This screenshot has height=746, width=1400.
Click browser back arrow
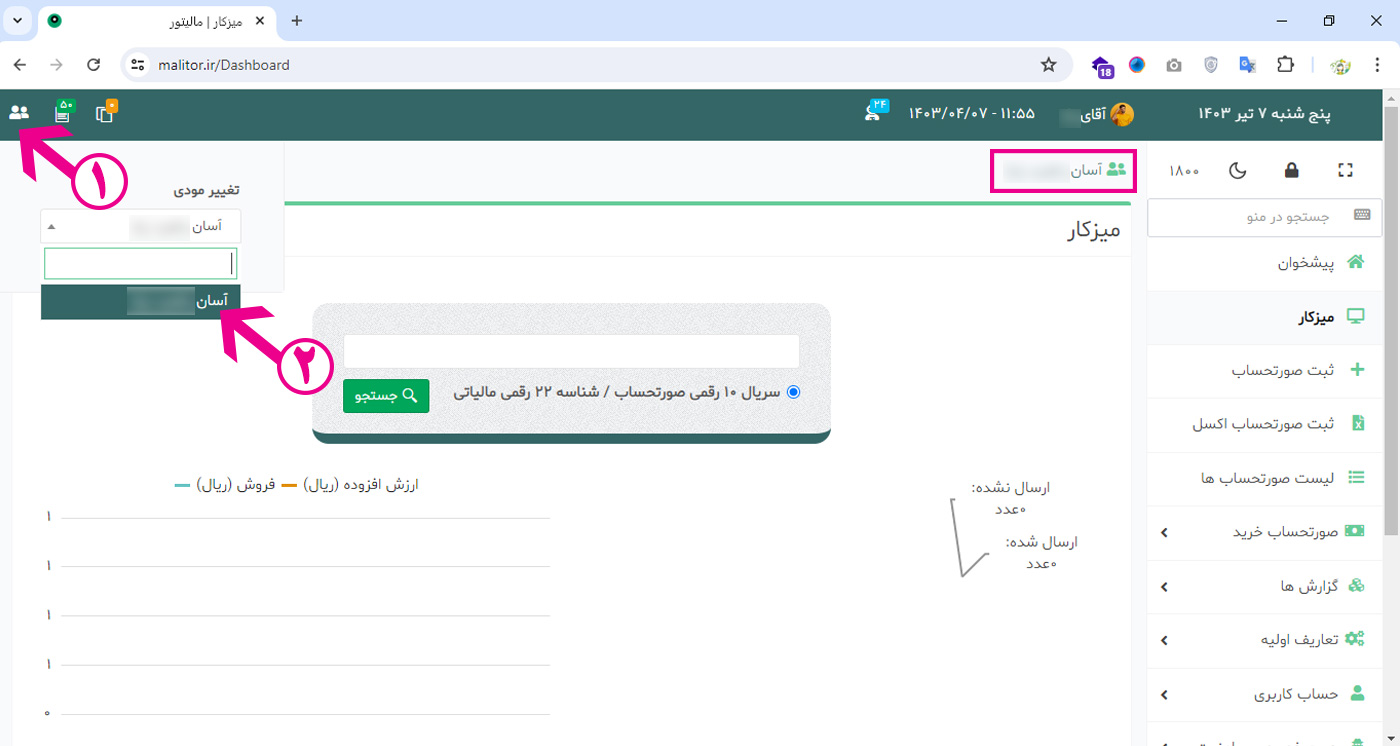20,65
